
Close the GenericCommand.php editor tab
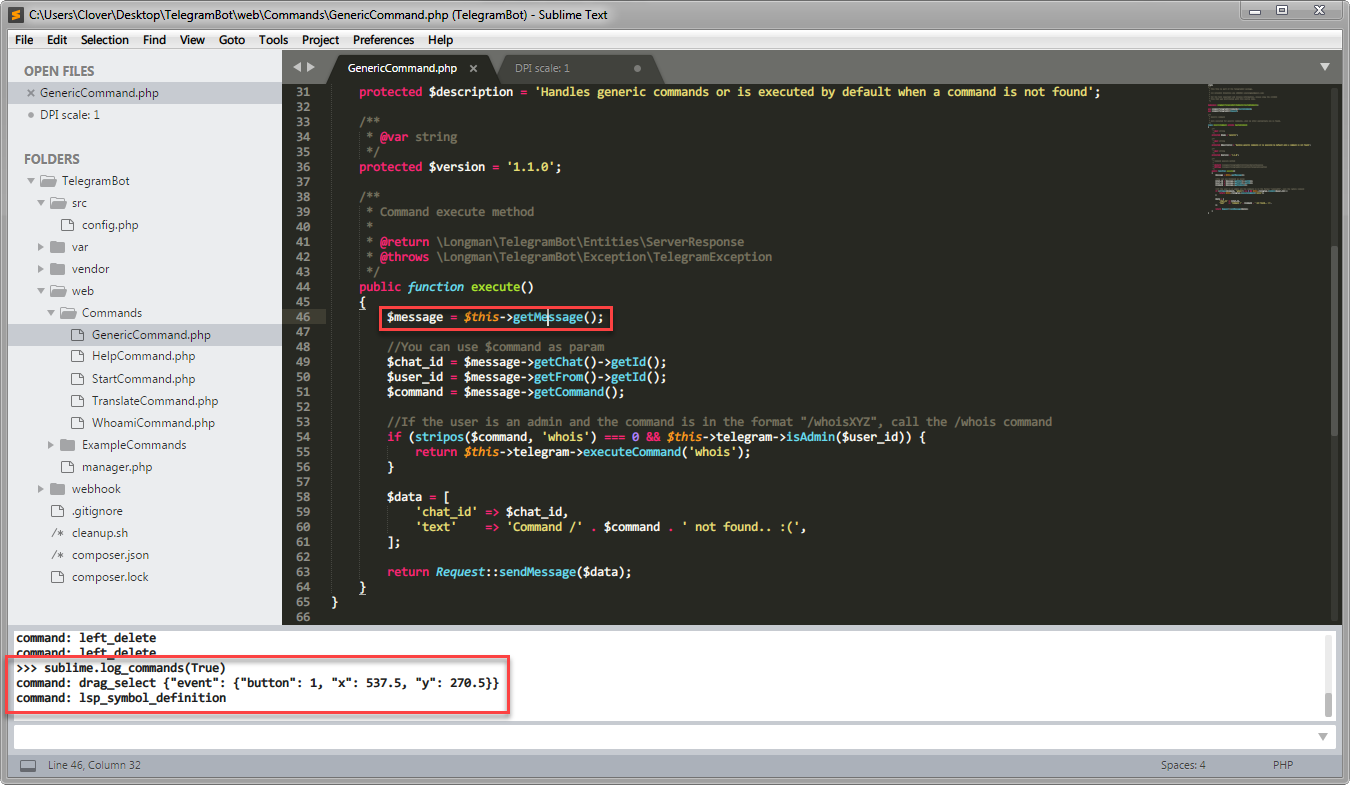coord(472,68)
